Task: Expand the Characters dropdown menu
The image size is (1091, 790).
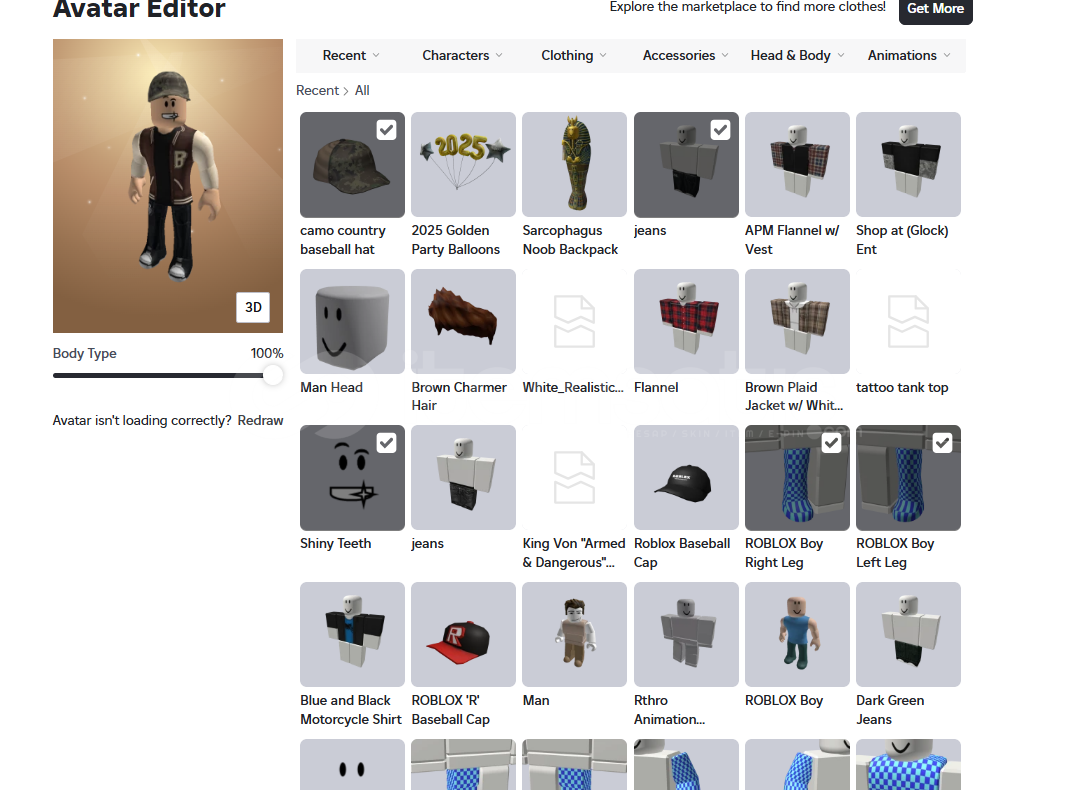Action: tap(462, 56)
